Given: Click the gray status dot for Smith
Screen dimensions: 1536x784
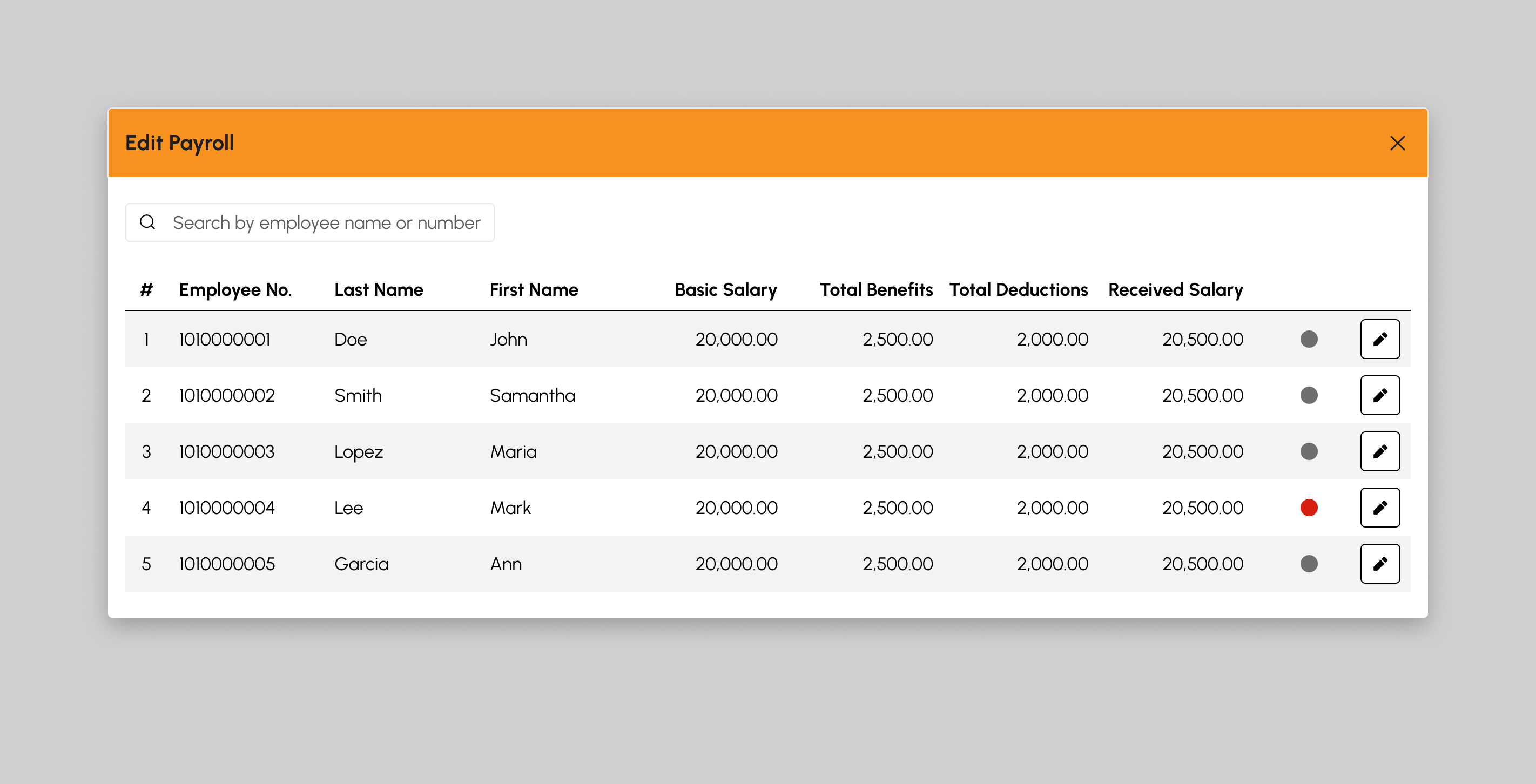Looking at the screenshot, I should tap(1309, 395).
